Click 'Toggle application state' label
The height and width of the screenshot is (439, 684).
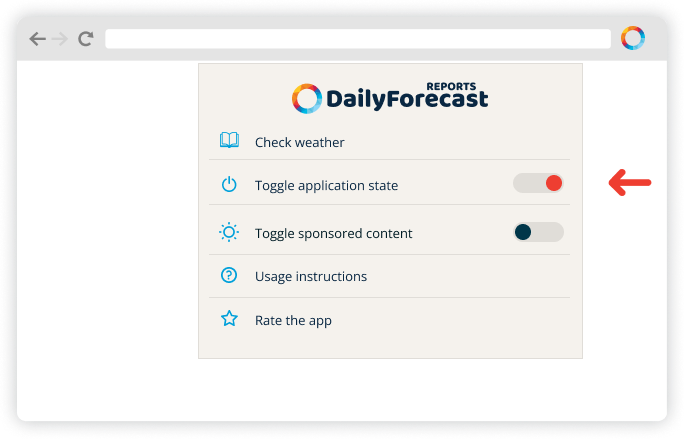(326, 185)
